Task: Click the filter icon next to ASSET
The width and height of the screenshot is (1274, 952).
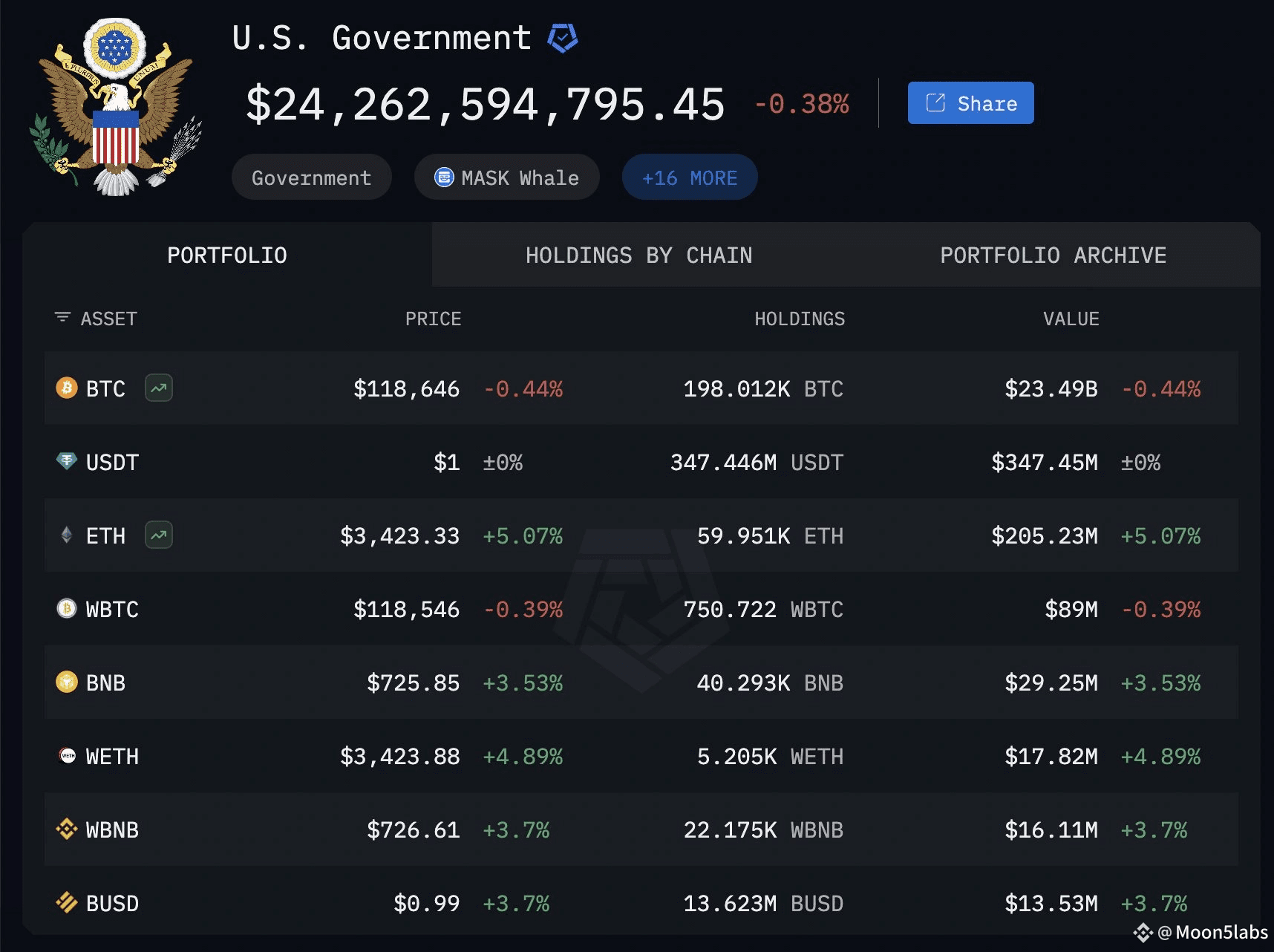Action: [x=62, y=318]
